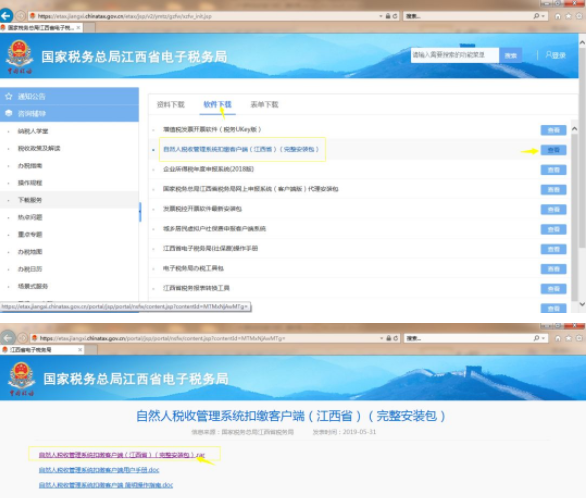
Task: Open the search provider dropdown in the bottom browser
Action: click(x=543, y=338)
